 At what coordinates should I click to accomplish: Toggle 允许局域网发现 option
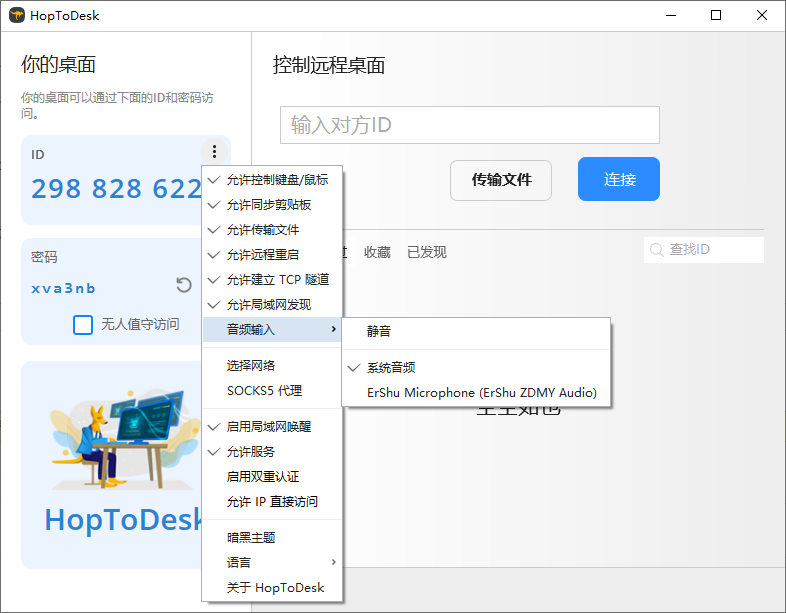tap(272, 305)
